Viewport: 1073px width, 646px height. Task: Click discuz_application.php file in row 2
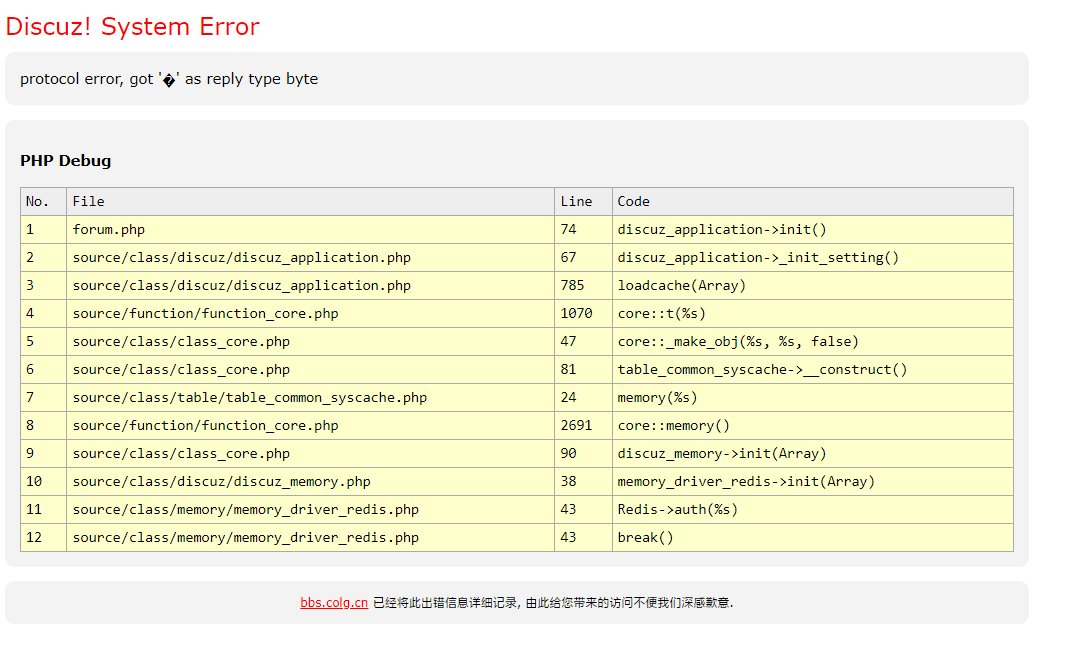[x=310, y=258]
